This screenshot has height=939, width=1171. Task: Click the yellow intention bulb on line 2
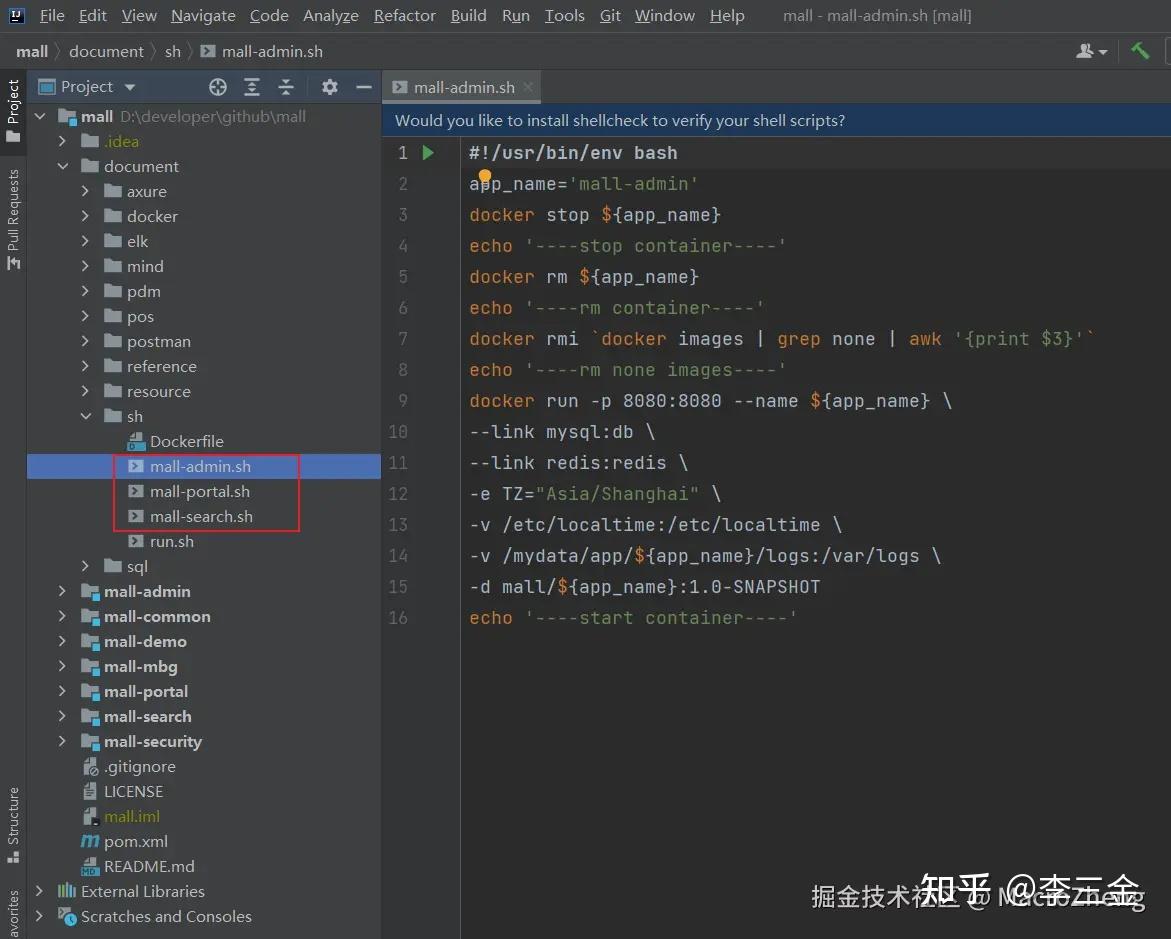485,176
